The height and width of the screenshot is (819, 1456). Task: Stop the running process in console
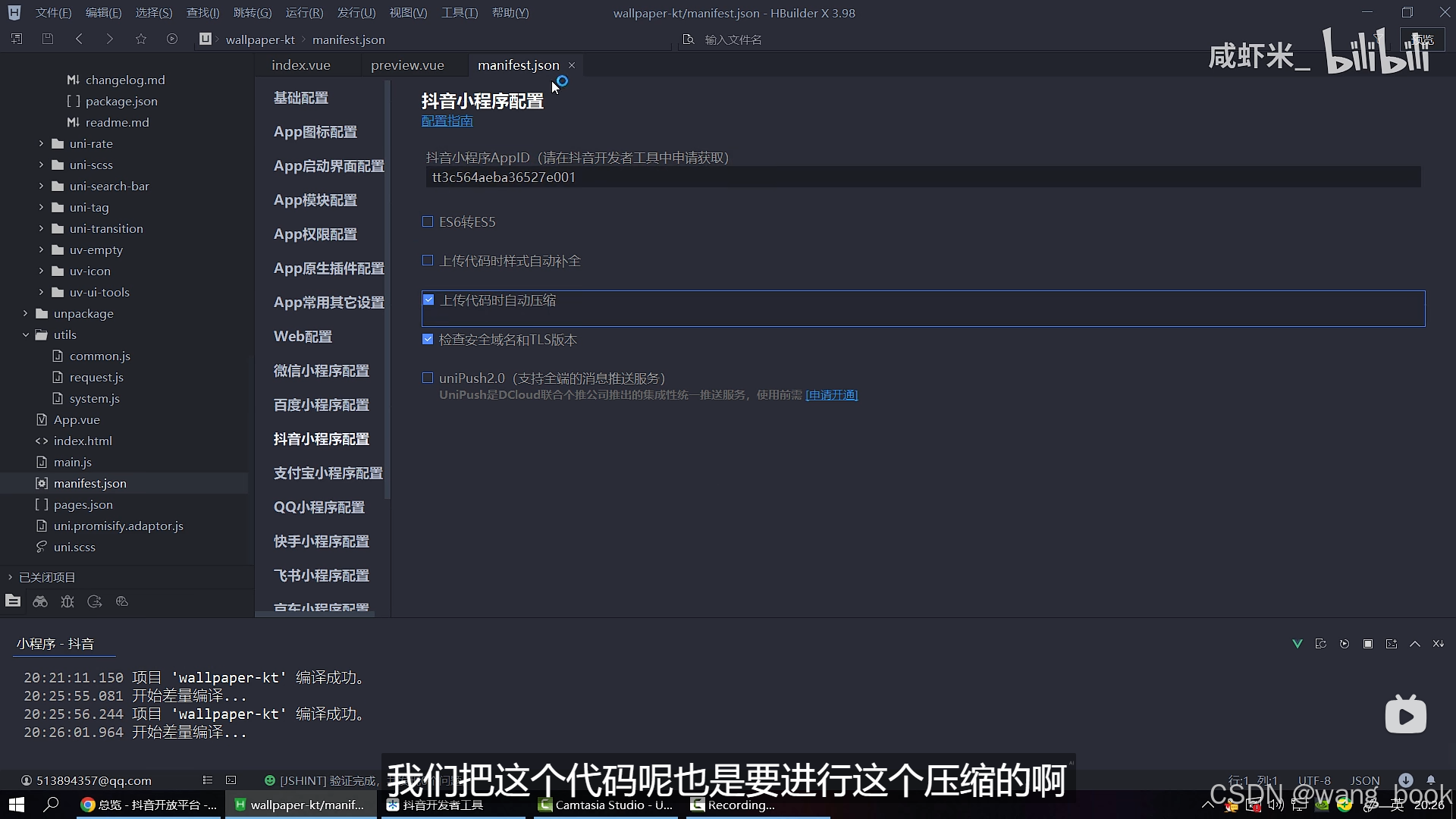coord(1368,644)
